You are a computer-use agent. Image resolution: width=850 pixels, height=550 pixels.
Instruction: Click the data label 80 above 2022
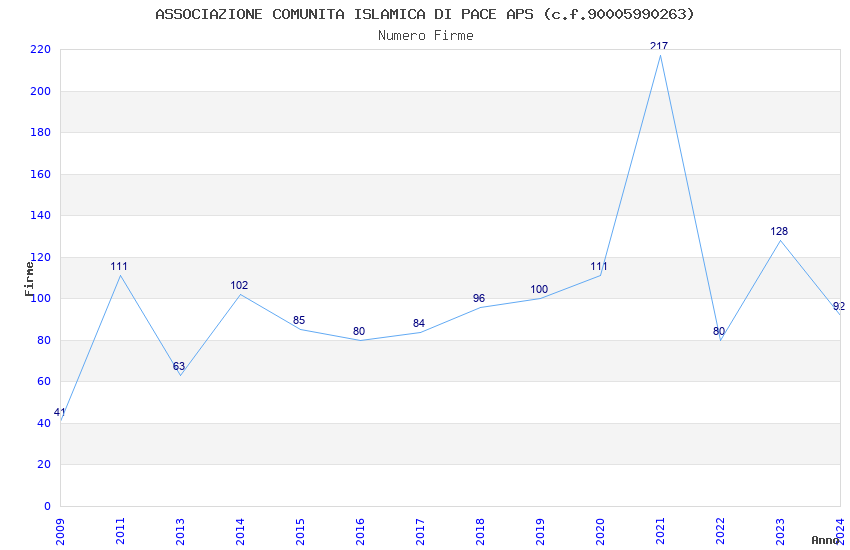719,331
